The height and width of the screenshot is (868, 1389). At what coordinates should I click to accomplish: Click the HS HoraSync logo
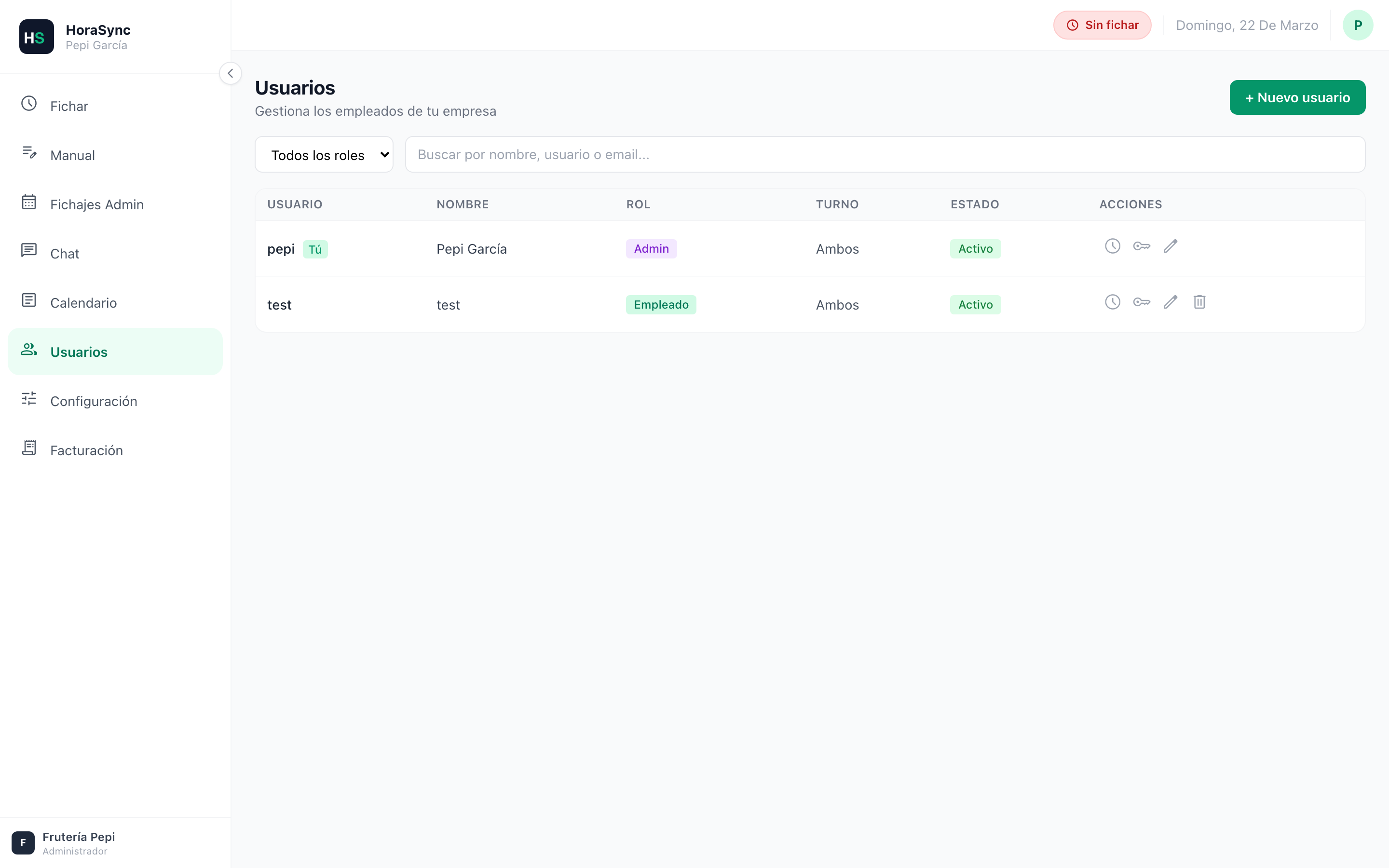click(36, 37)
